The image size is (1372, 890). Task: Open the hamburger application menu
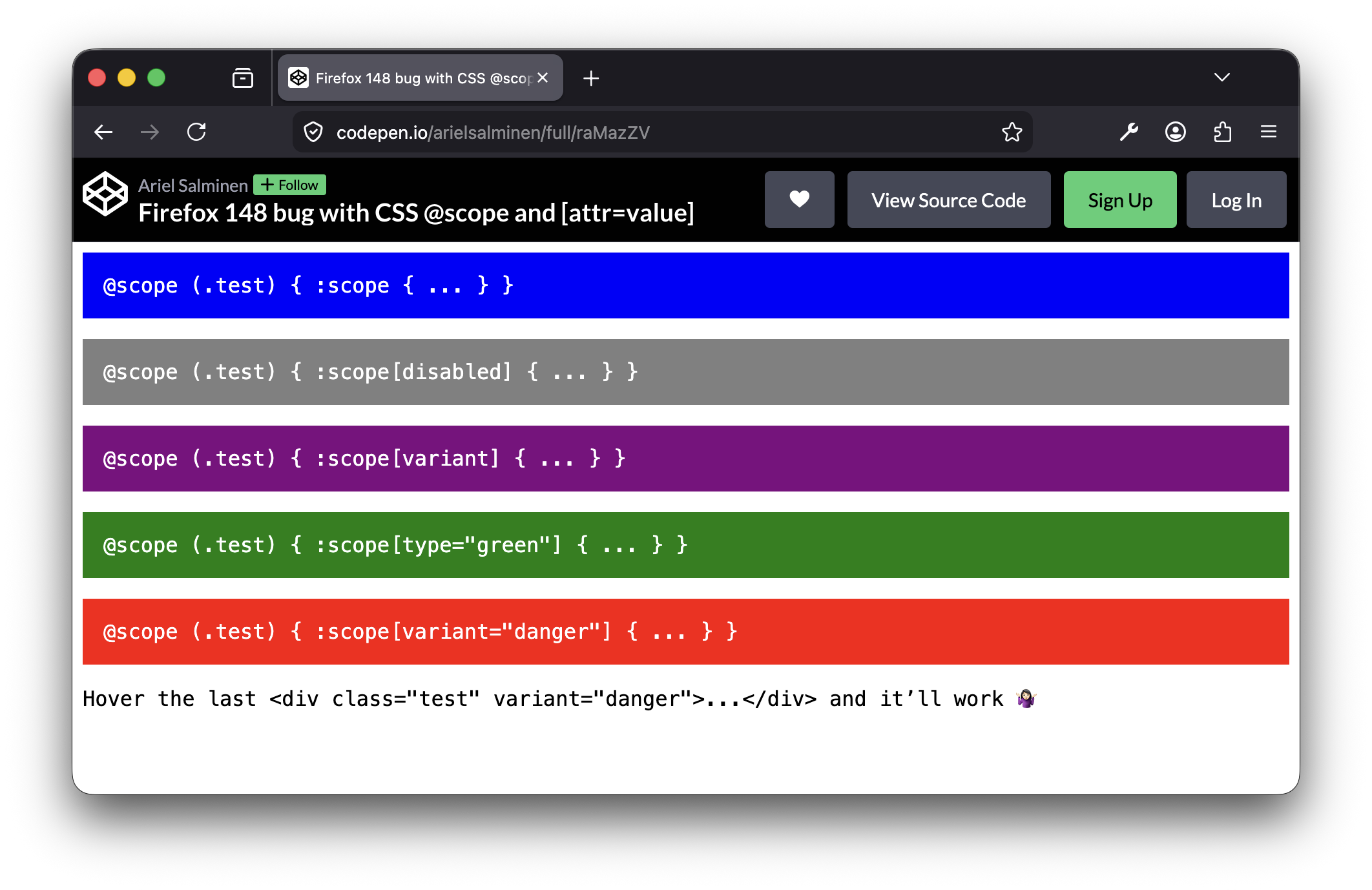point(1268,132)
